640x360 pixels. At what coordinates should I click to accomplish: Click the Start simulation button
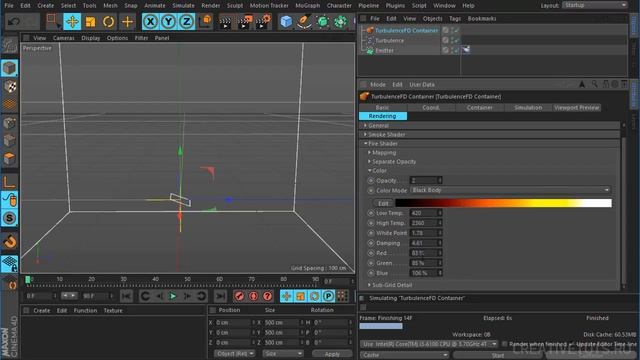tap(498, 356)
